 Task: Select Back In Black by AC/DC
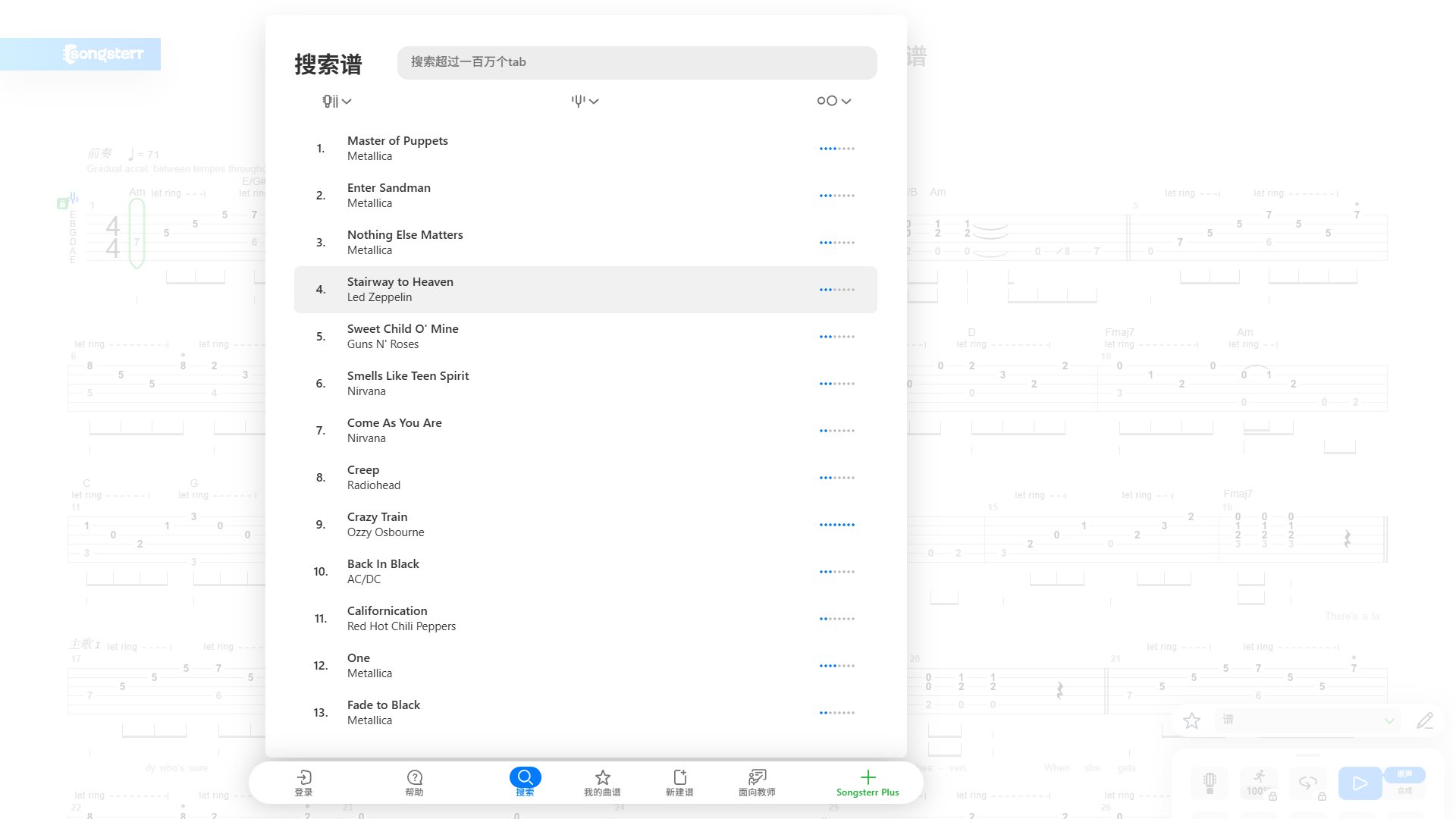pos(585,572)
